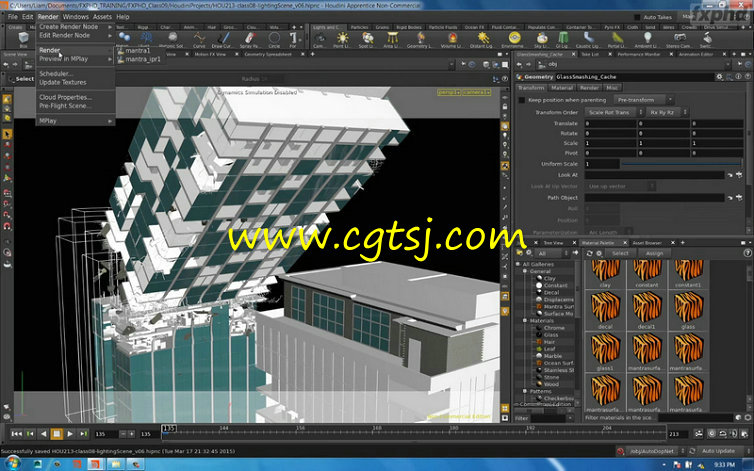Switch to the Material parameter tab
This screenshot has height=471, width=754.
pos(562,88)
